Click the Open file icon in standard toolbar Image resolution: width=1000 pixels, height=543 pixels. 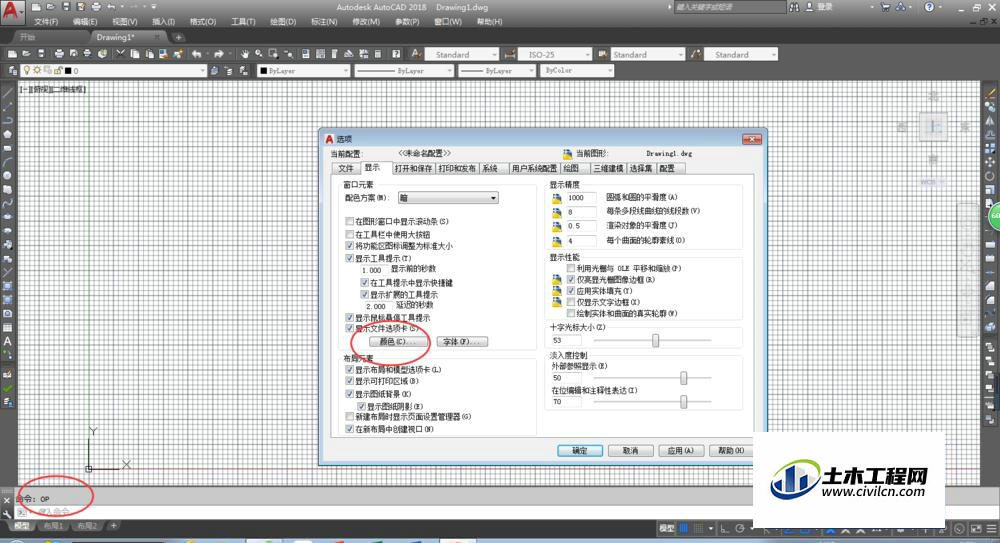(x=27, y=54)
